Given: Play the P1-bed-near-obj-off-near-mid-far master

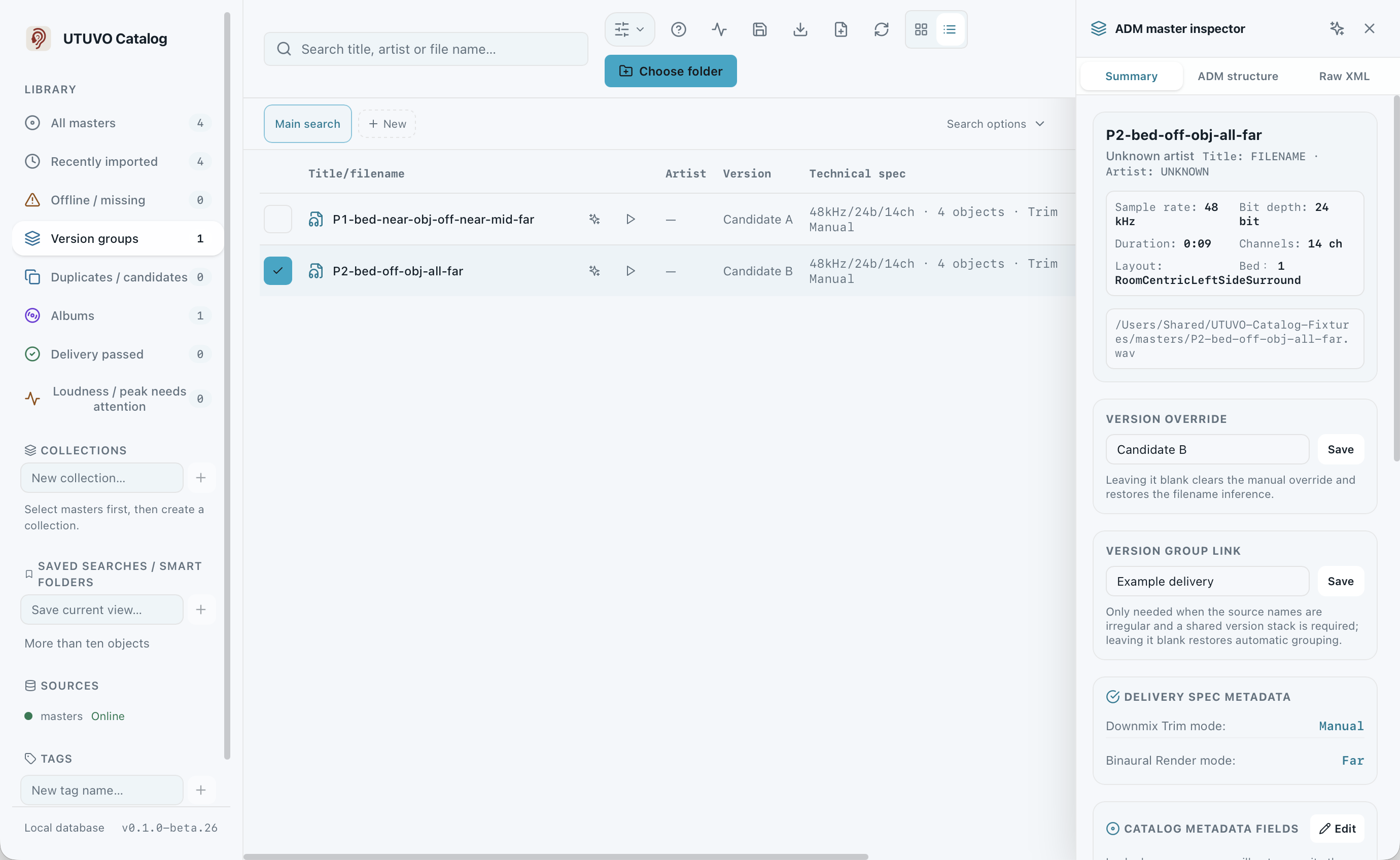Looking at the screenshot, I should point(629,220).
